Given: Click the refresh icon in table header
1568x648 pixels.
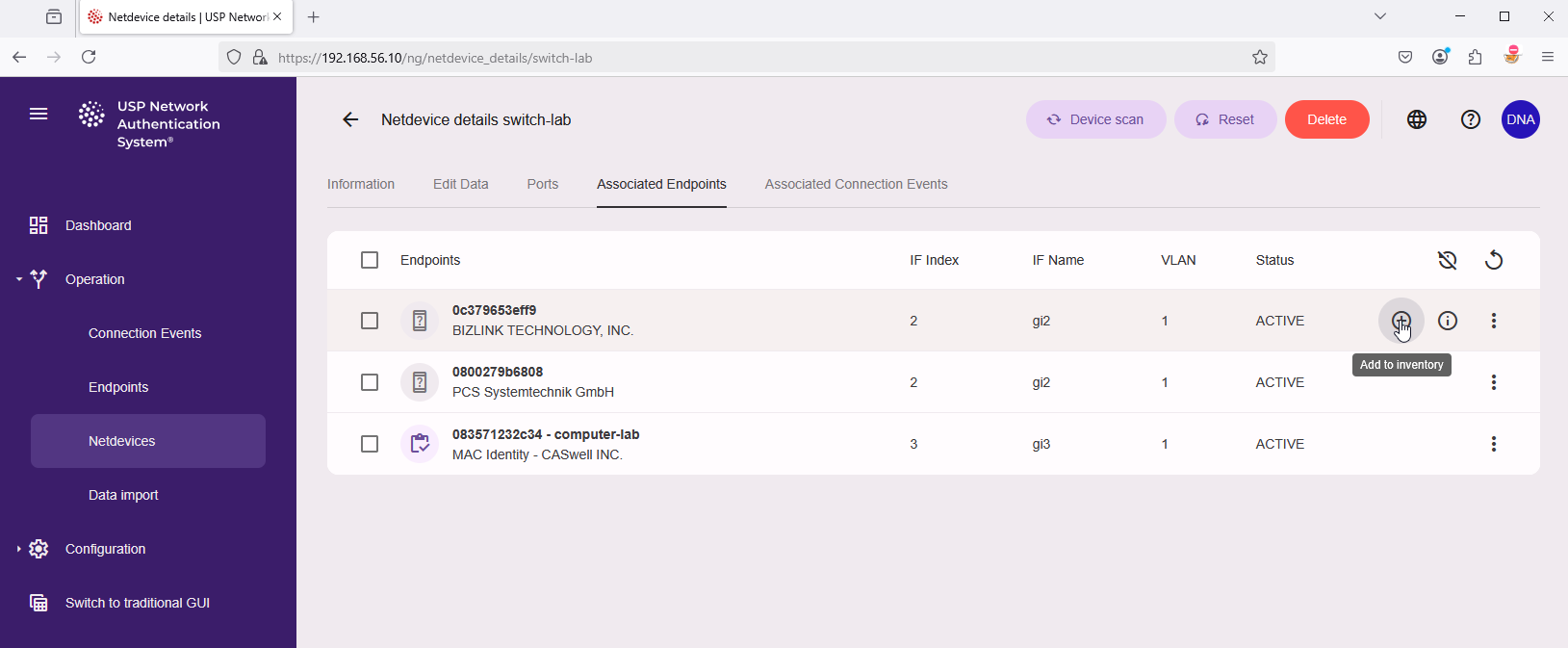Looking at the screenshot, I should (x=1493, y=260).
